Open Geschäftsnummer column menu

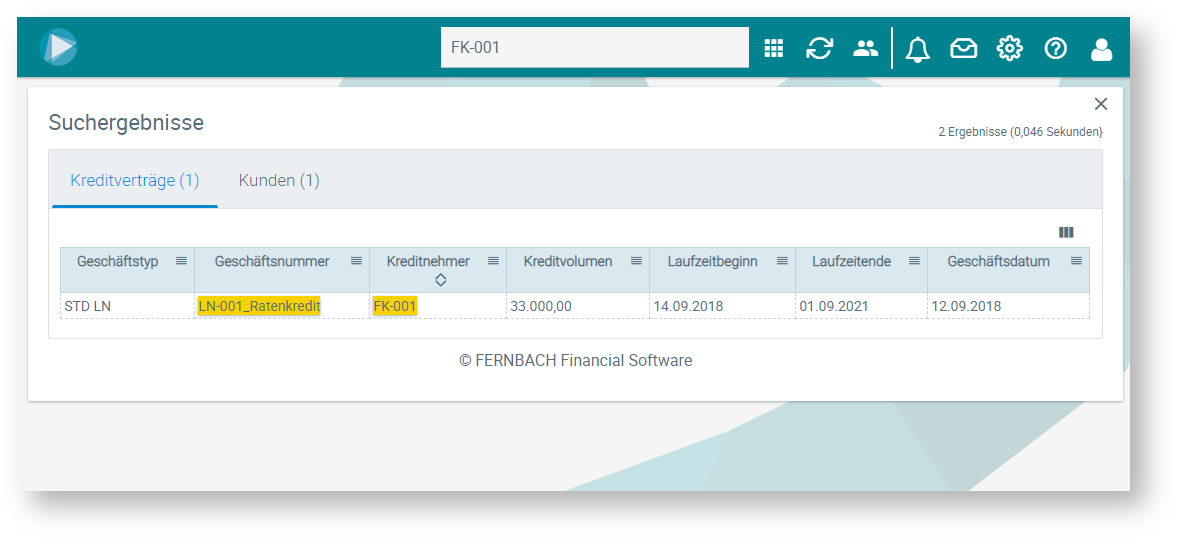[x=356, y=261]
